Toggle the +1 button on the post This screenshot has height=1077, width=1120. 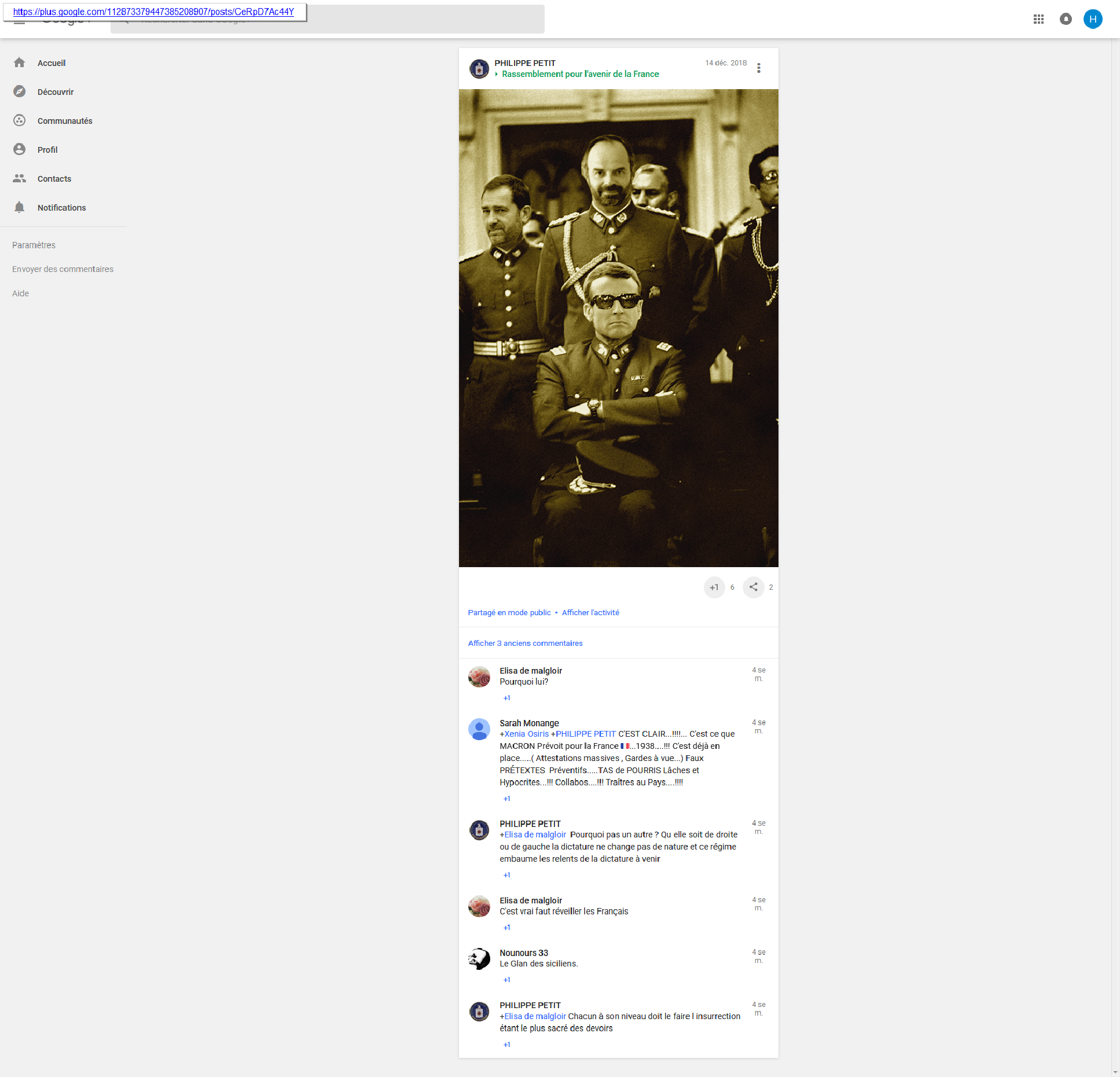tap(714, 587)
